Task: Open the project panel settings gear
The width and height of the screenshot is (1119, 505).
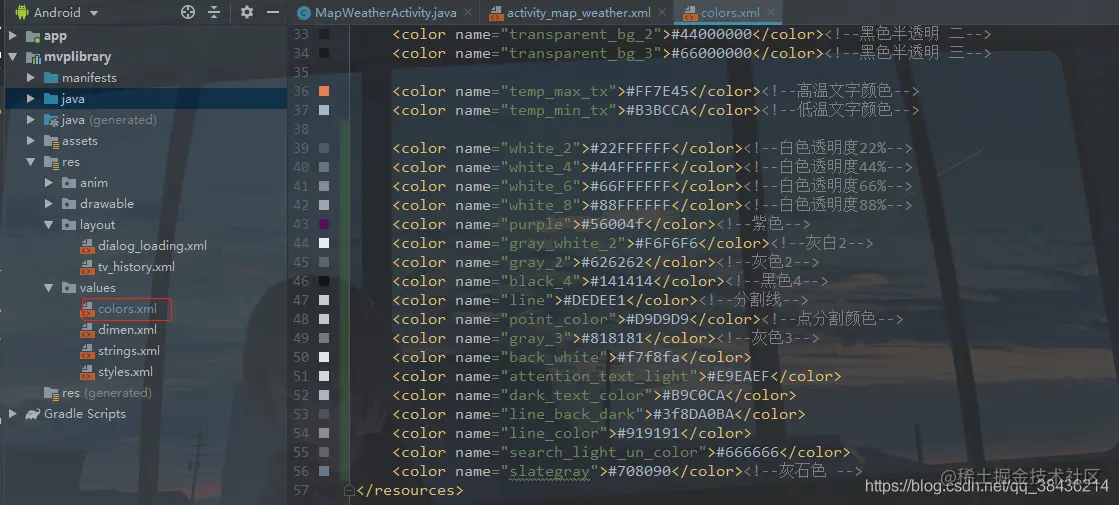Action: [247, 12]
